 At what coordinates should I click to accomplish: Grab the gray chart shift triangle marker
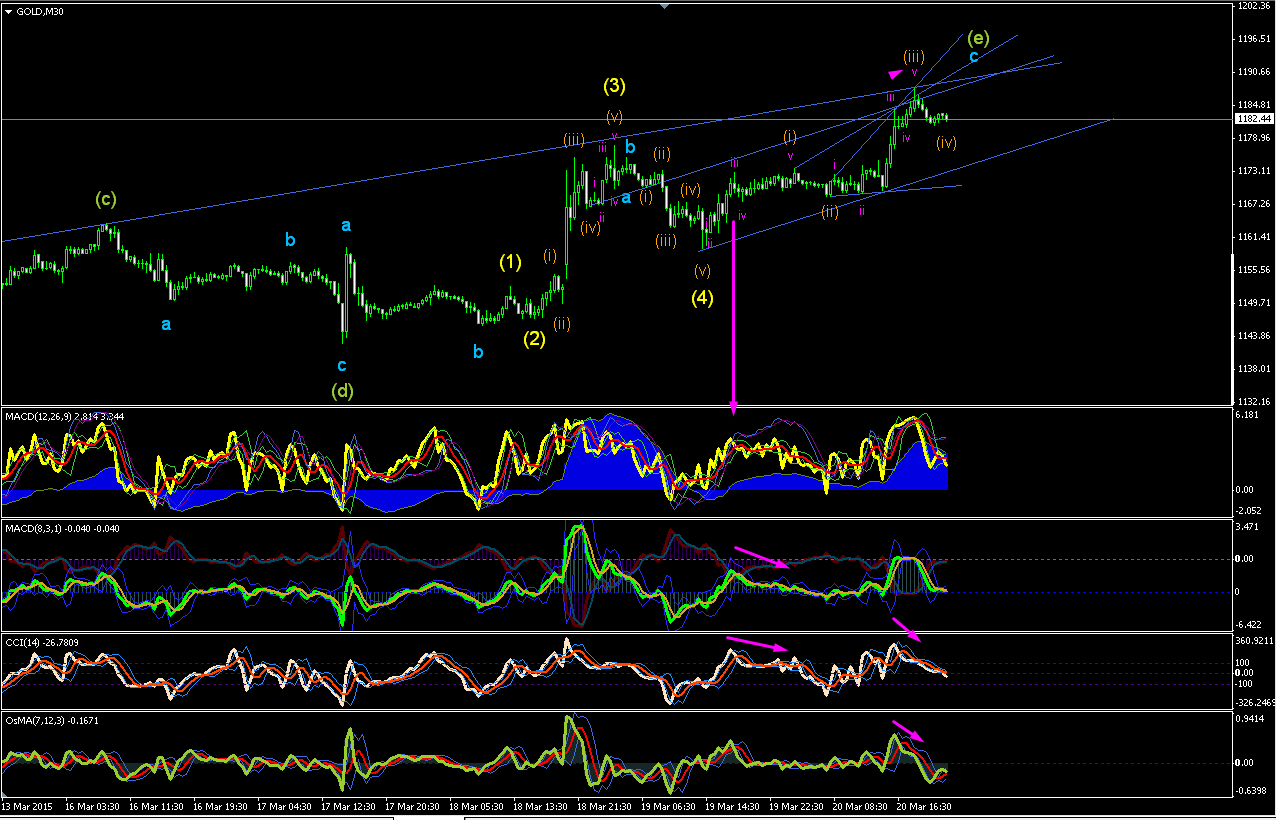coord(664,6)
